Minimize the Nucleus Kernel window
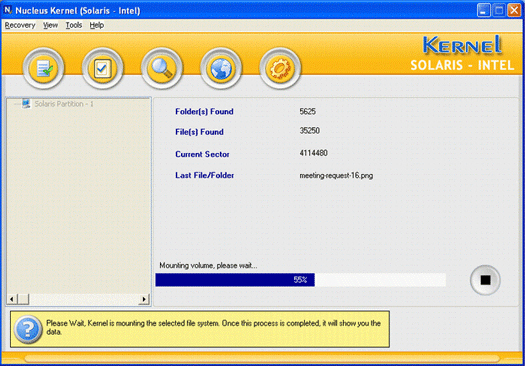This screenshot has height=366, width=525. pos(483,10)
